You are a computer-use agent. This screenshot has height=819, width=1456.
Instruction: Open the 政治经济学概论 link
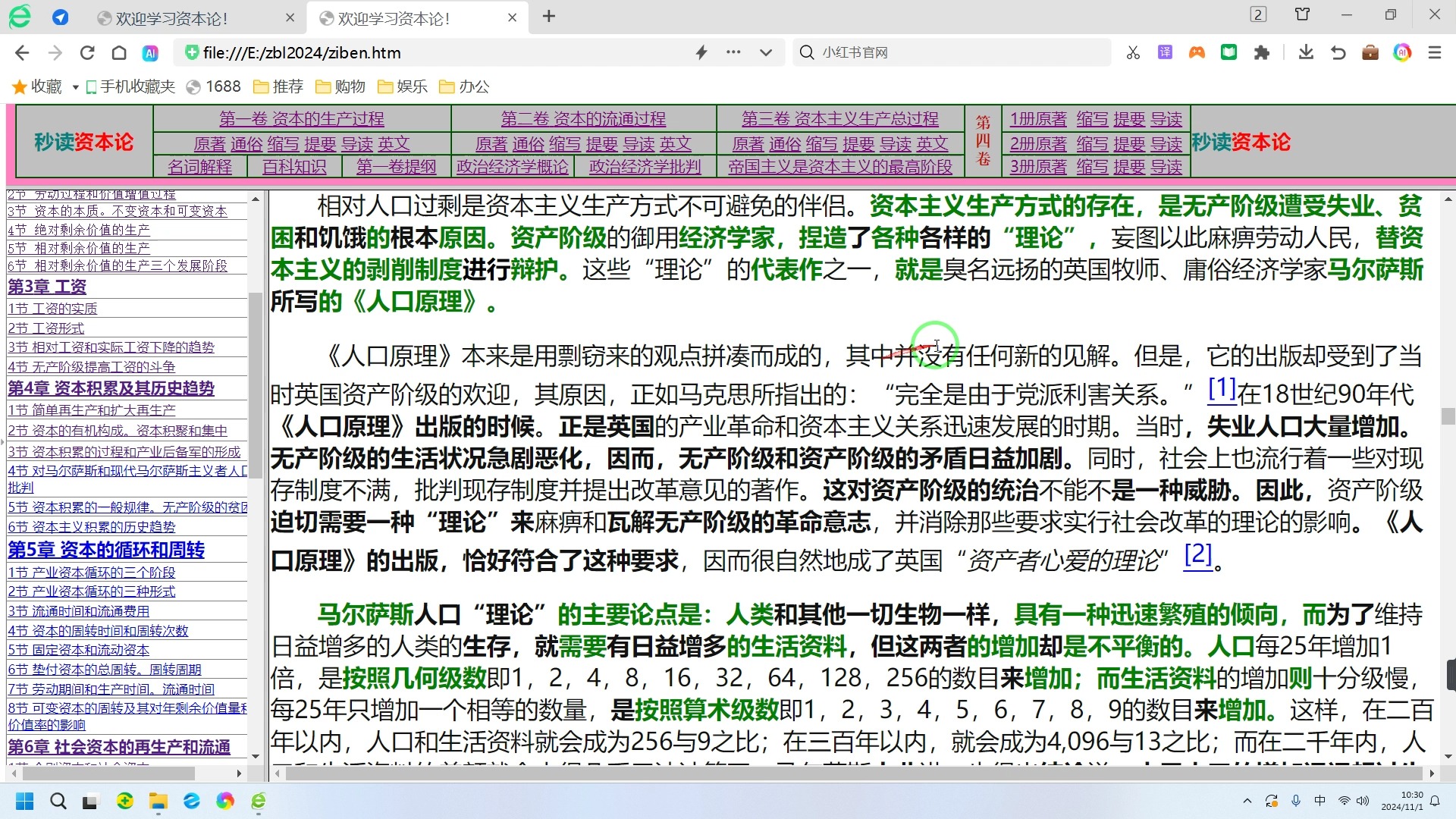click(513, 166)
